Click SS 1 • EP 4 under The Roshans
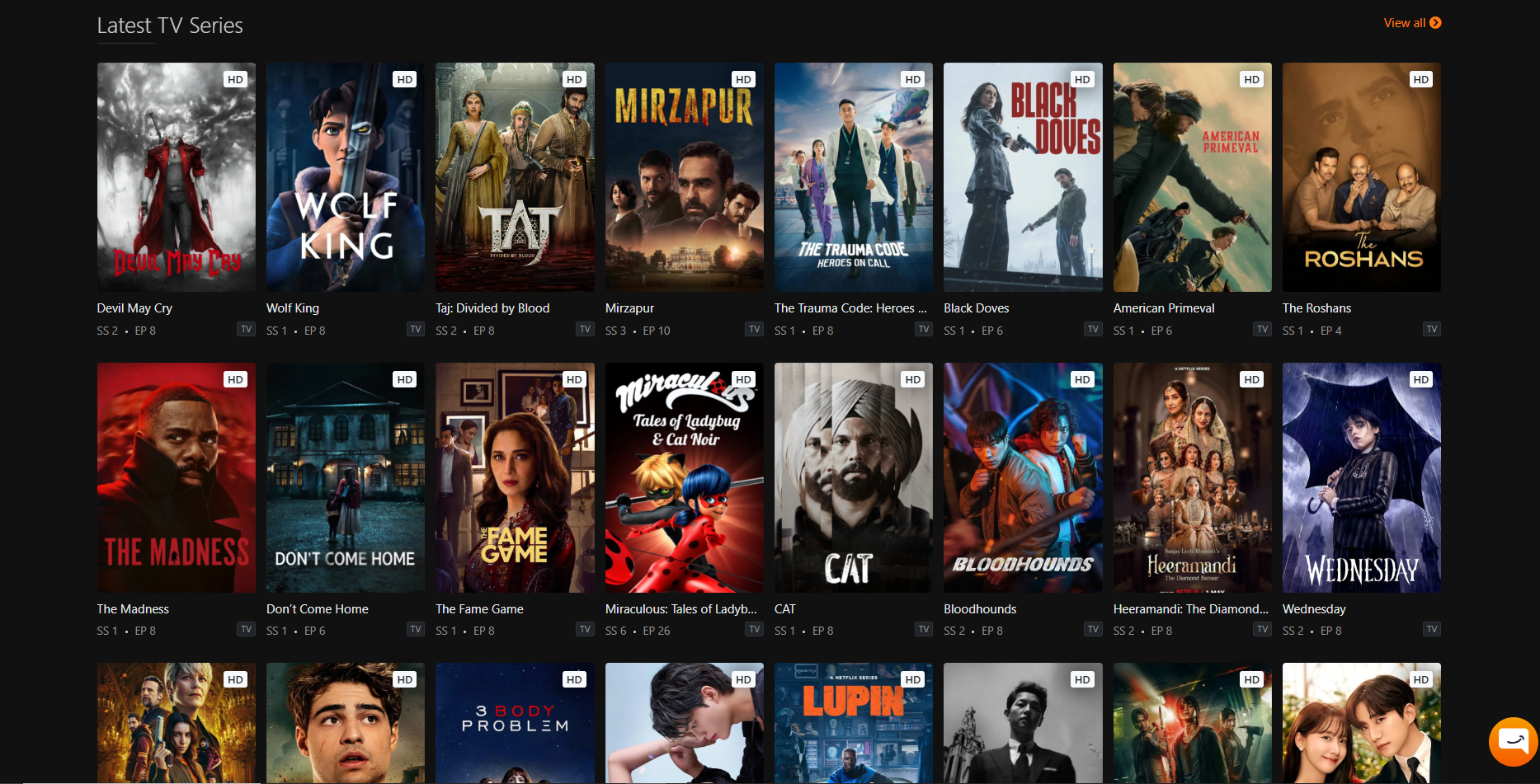Screen dimensions: 1540x784 tap(1312, 331)
